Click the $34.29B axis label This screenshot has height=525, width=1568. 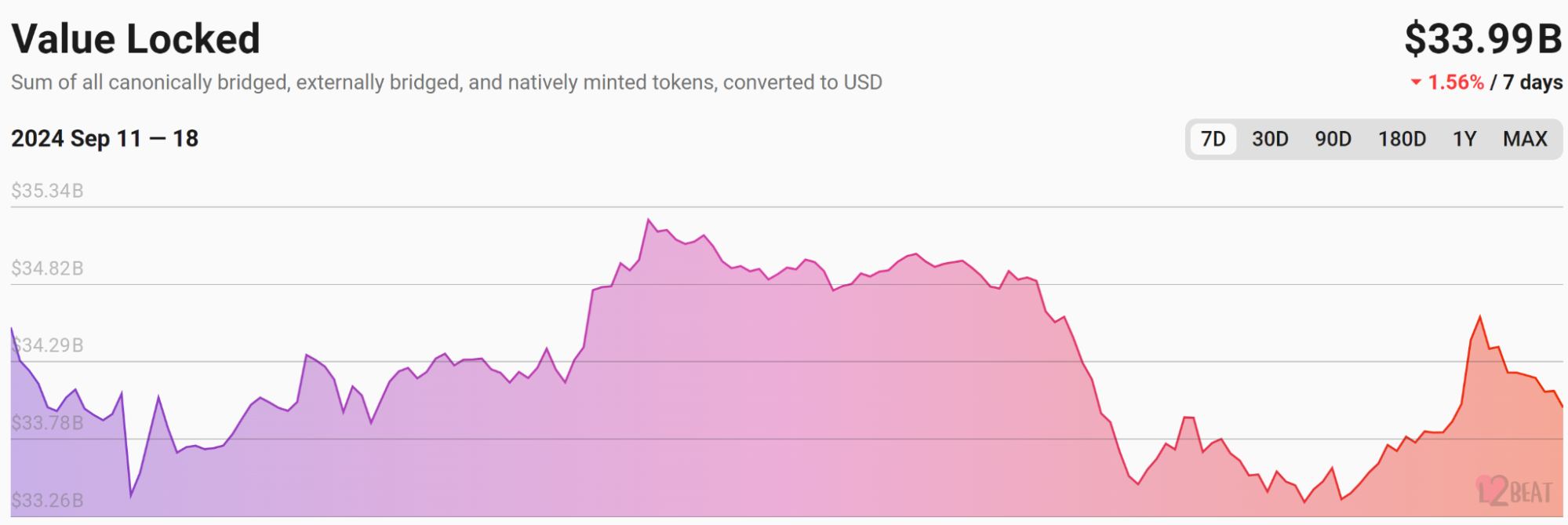47,345
